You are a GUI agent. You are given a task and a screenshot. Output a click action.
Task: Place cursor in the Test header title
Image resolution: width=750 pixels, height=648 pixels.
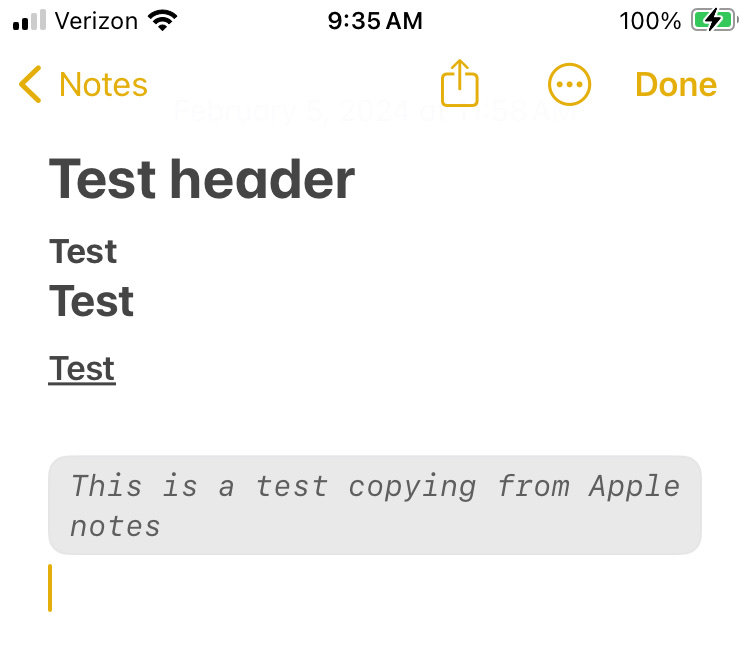[202, 179]
